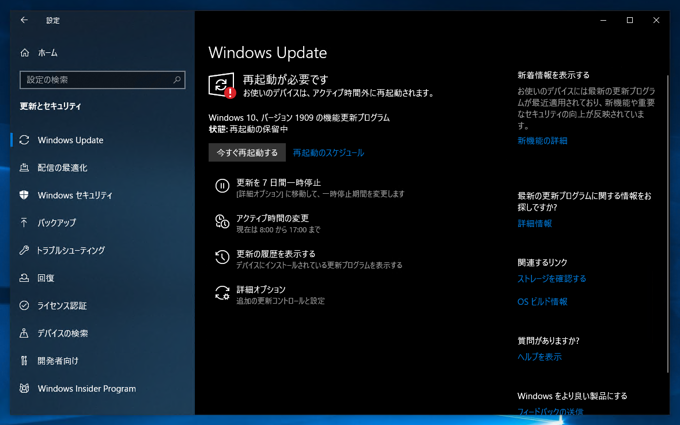680x425 pixels.
Task: Click the clock icon beside アクティブ時間の変更
Action: [222, 222]
